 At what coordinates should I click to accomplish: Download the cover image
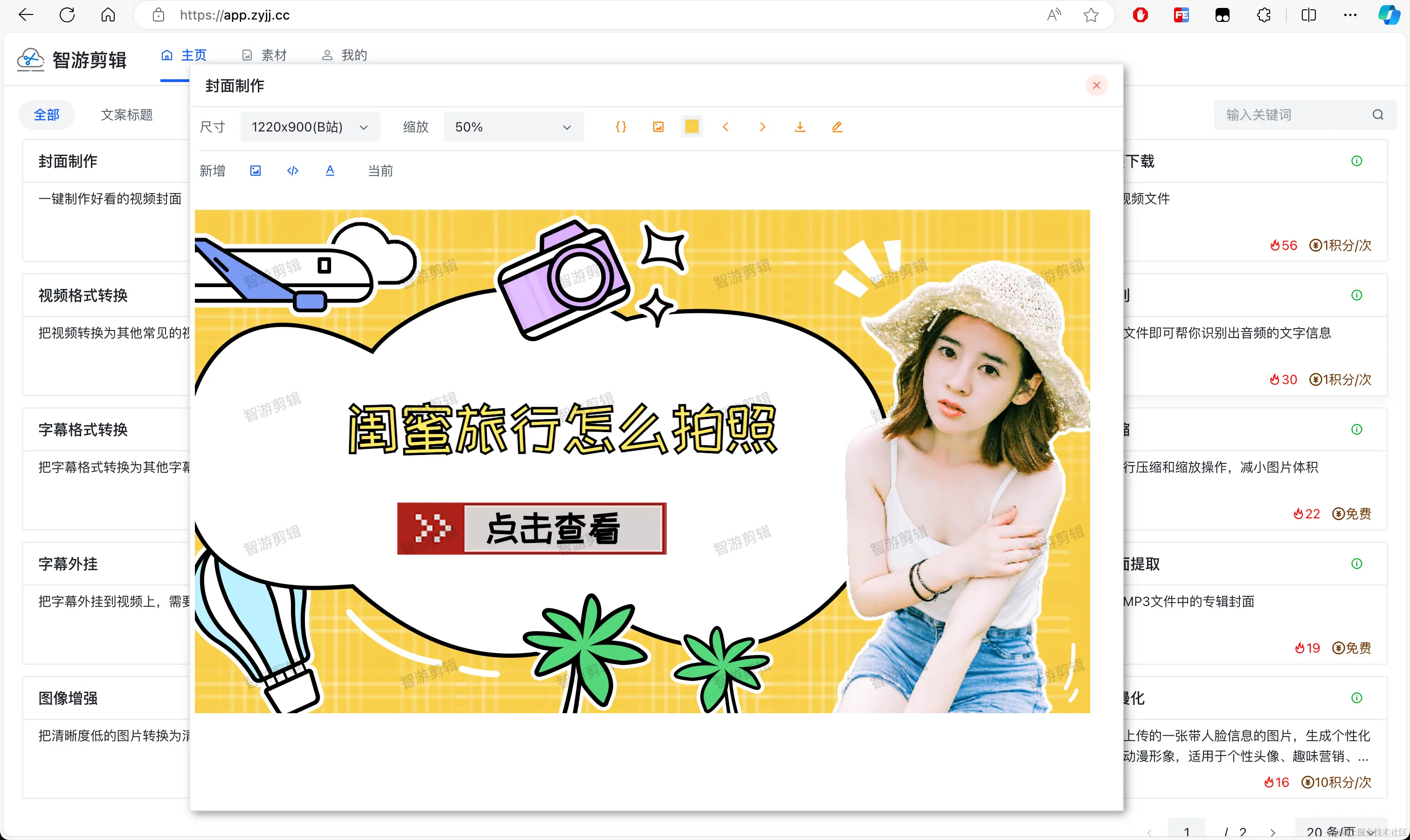(799, 127)
